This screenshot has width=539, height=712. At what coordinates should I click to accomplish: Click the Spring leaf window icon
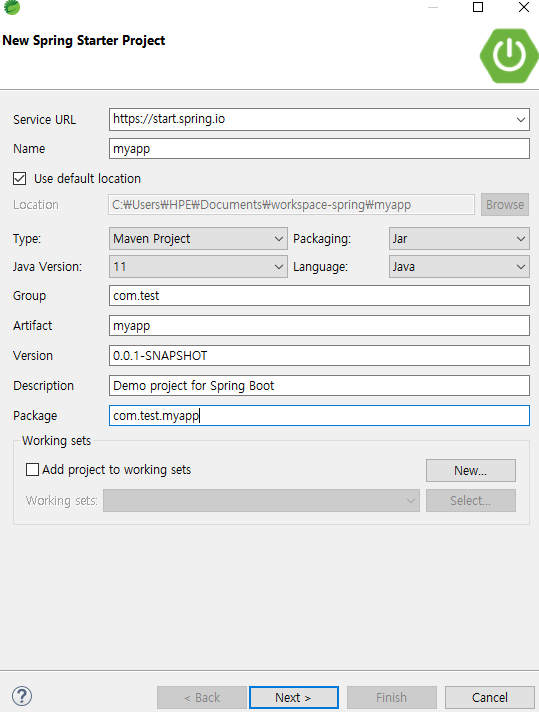click(x=12, y=7)
